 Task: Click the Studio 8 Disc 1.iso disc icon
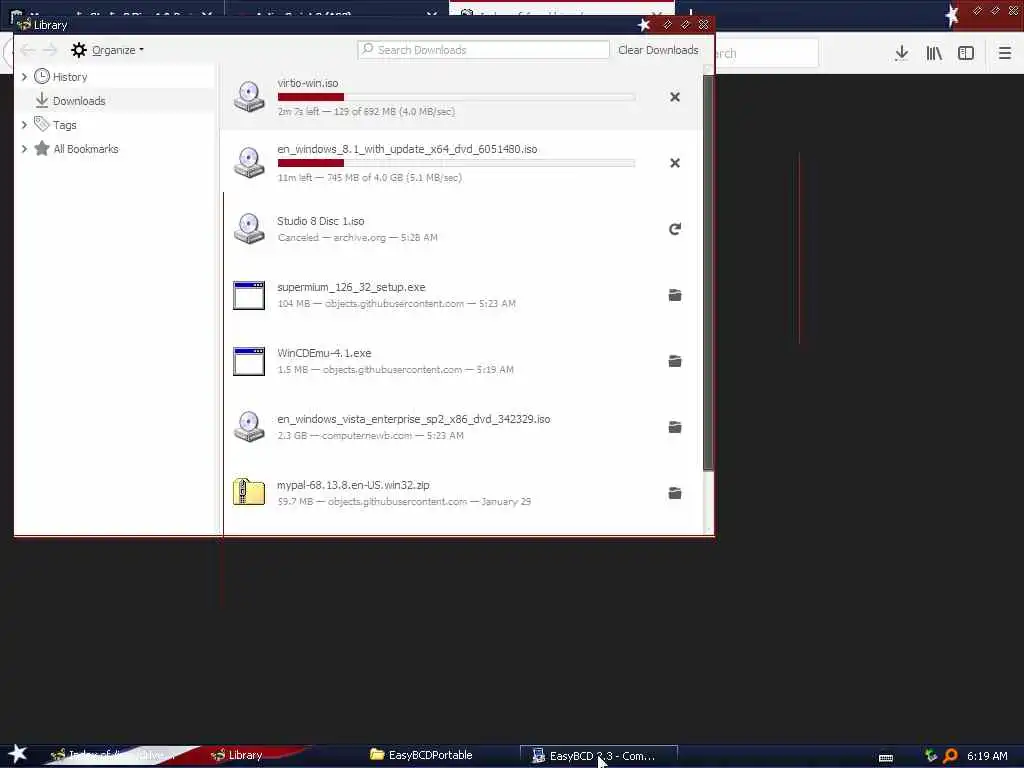pos(249,229)
